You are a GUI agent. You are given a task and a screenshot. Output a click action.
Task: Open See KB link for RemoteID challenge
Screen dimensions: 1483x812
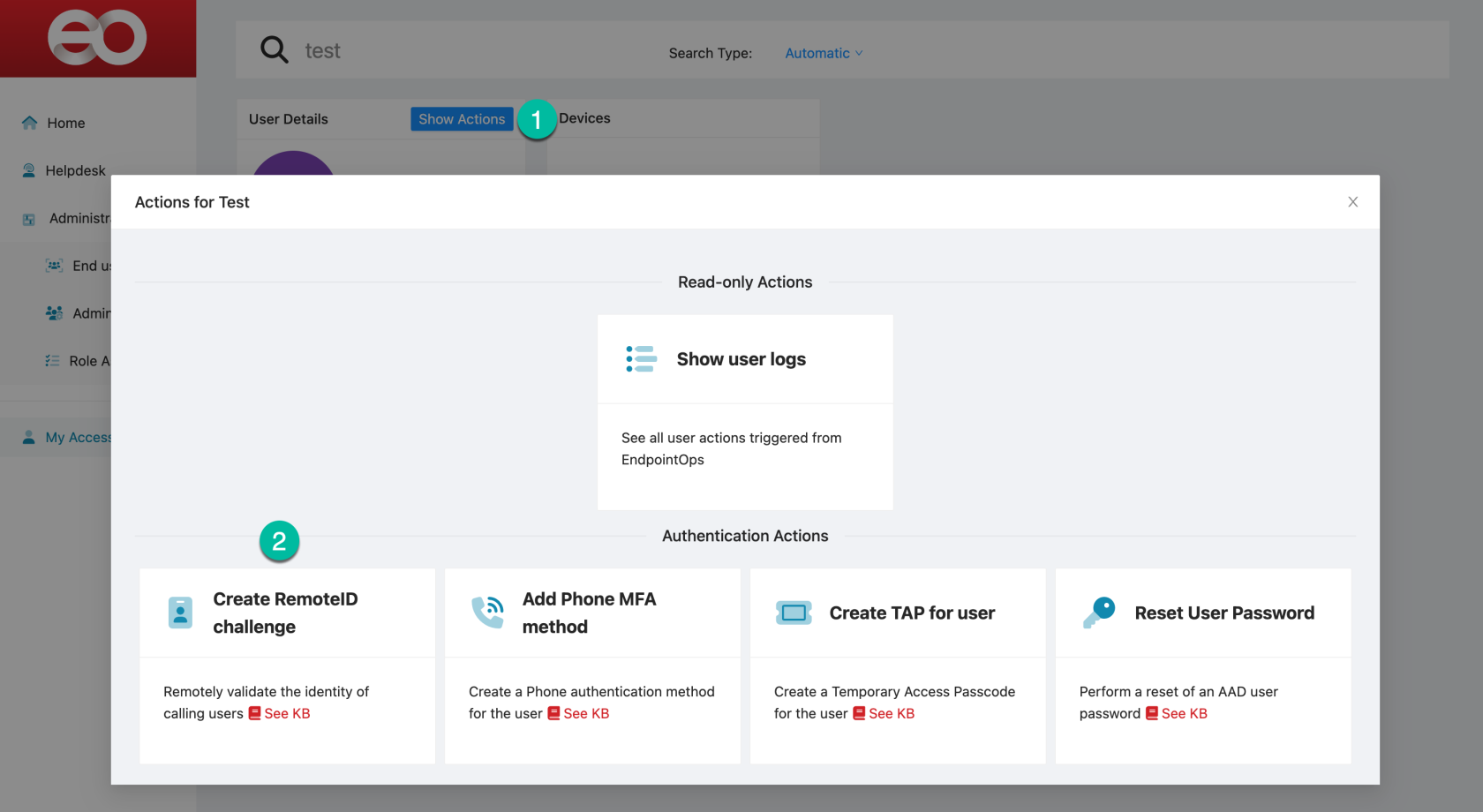click(280, 713)
